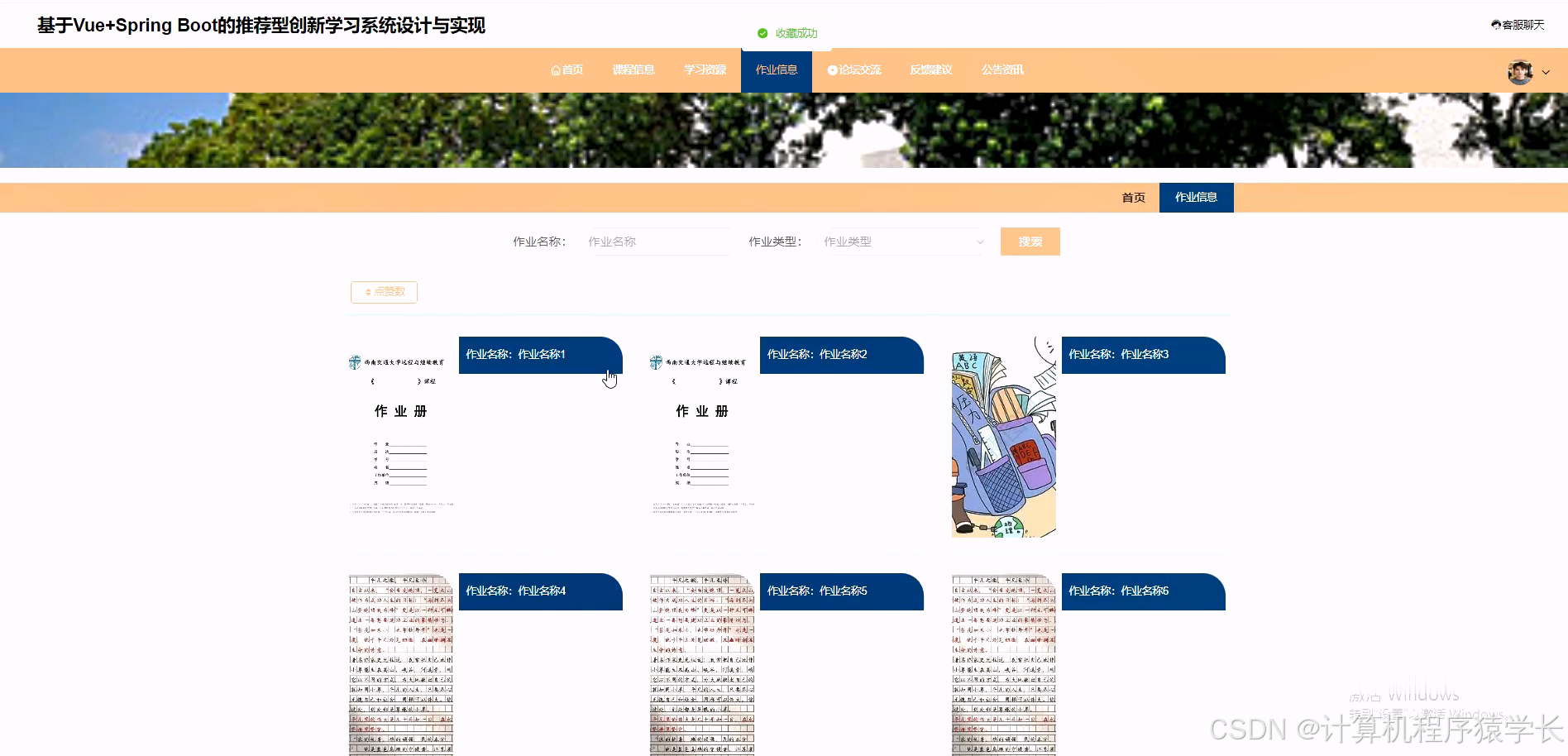Open the 作业类型 dropdown

point(903,242)
